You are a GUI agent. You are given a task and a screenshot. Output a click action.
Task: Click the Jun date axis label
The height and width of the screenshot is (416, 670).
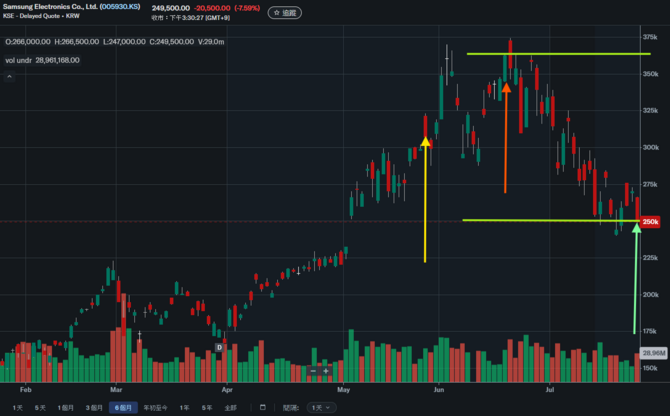(x=438, y=390)
